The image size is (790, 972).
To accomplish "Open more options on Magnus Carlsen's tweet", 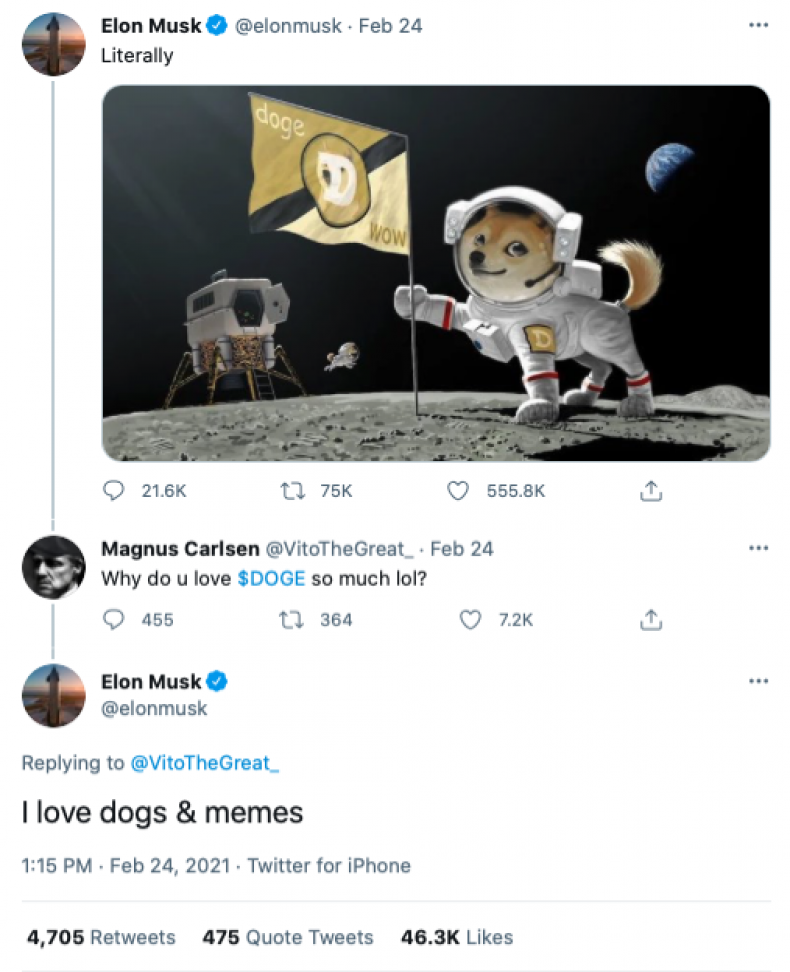I will 758,548.
